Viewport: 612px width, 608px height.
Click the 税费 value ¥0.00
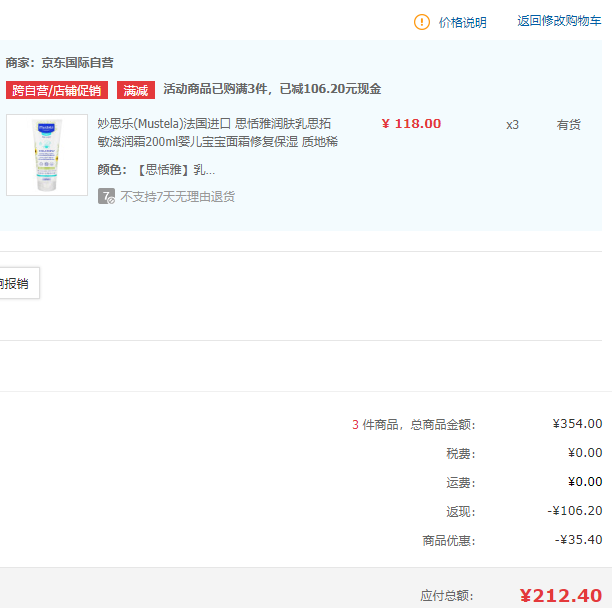pyautogui.click(x=585, y=453)
